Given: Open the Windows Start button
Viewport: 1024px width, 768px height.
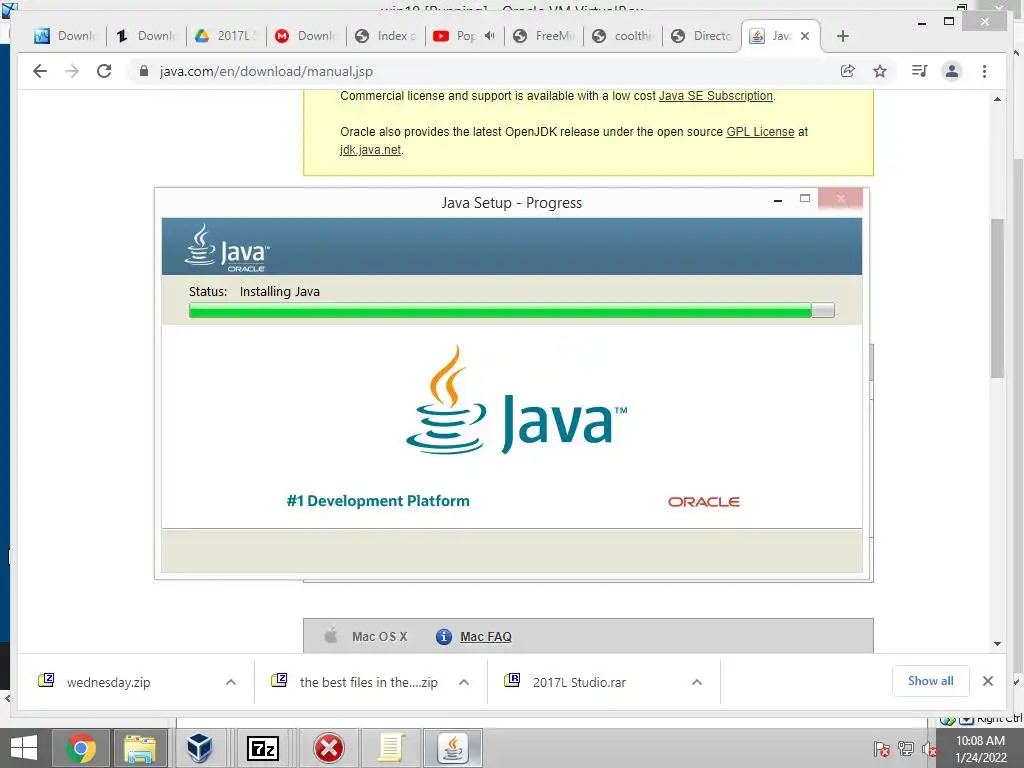Looking at the screenshot, I should [24, 748].
